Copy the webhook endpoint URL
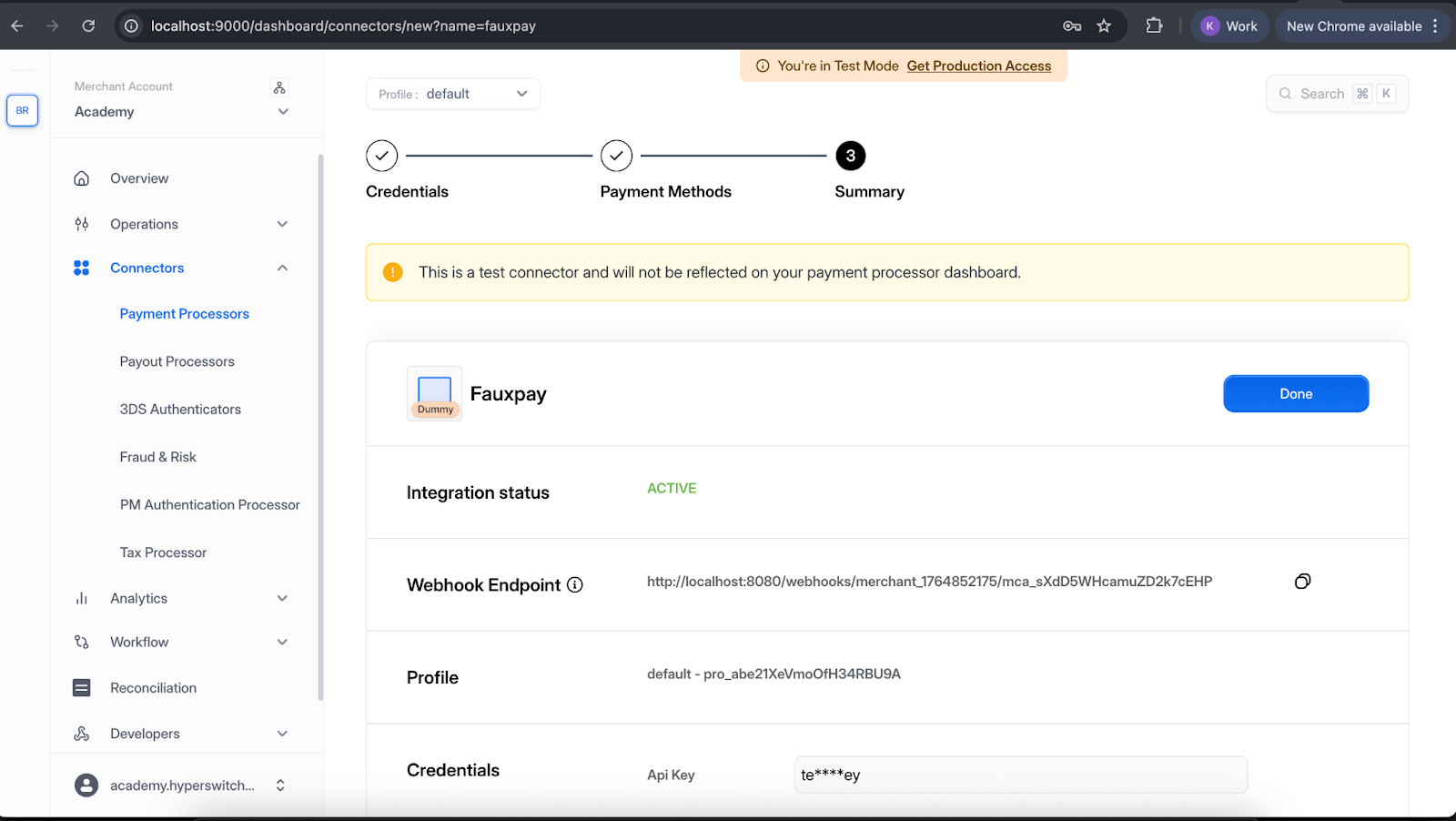Image resolution: width=1456 pixels, height=821 pixels. (1302, 582)
